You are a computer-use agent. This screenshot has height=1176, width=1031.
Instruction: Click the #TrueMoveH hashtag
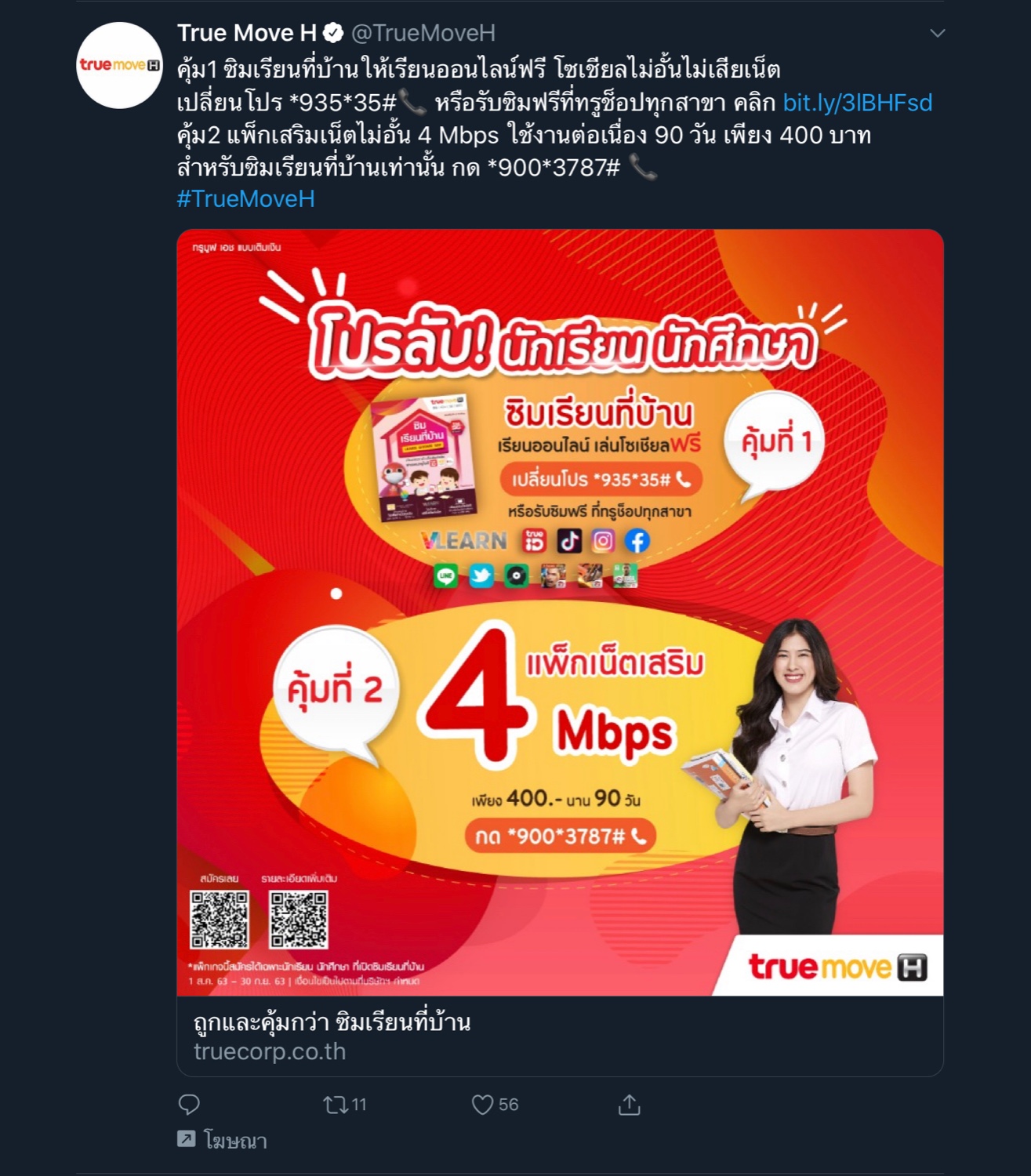tap(245, 199)
